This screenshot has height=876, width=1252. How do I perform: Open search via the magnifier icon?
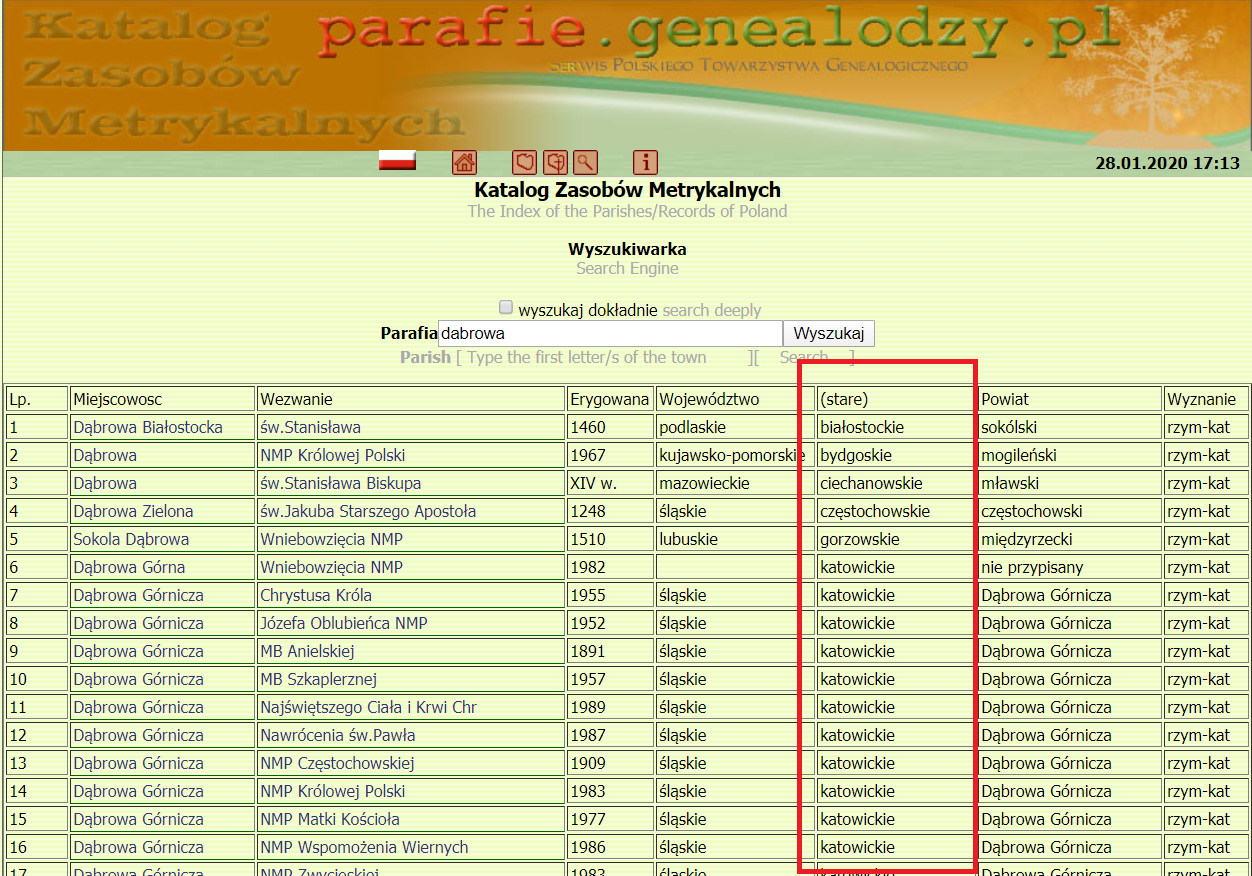(584, 162)
